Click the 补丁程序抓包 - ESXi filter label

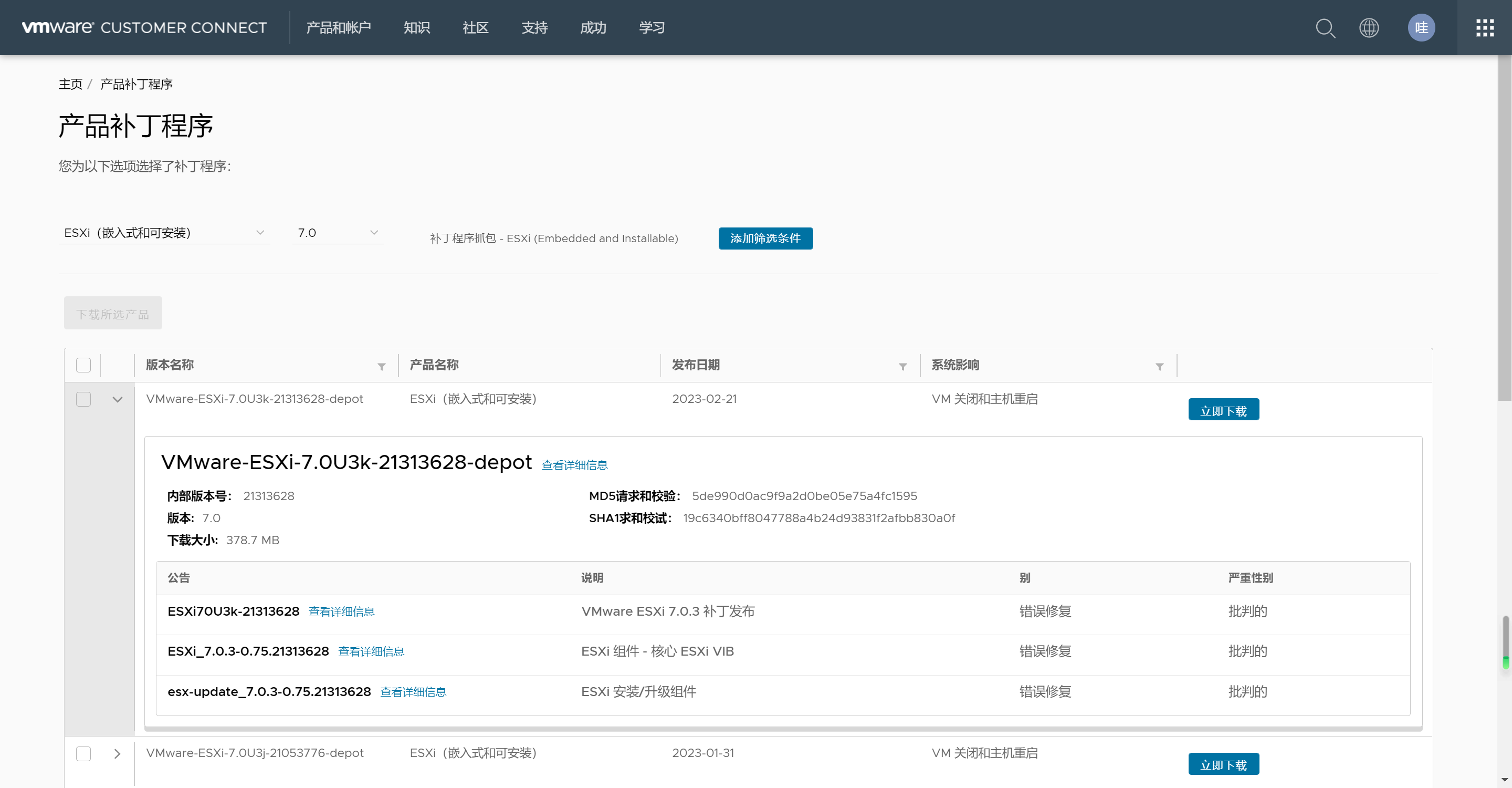point(553,239)
